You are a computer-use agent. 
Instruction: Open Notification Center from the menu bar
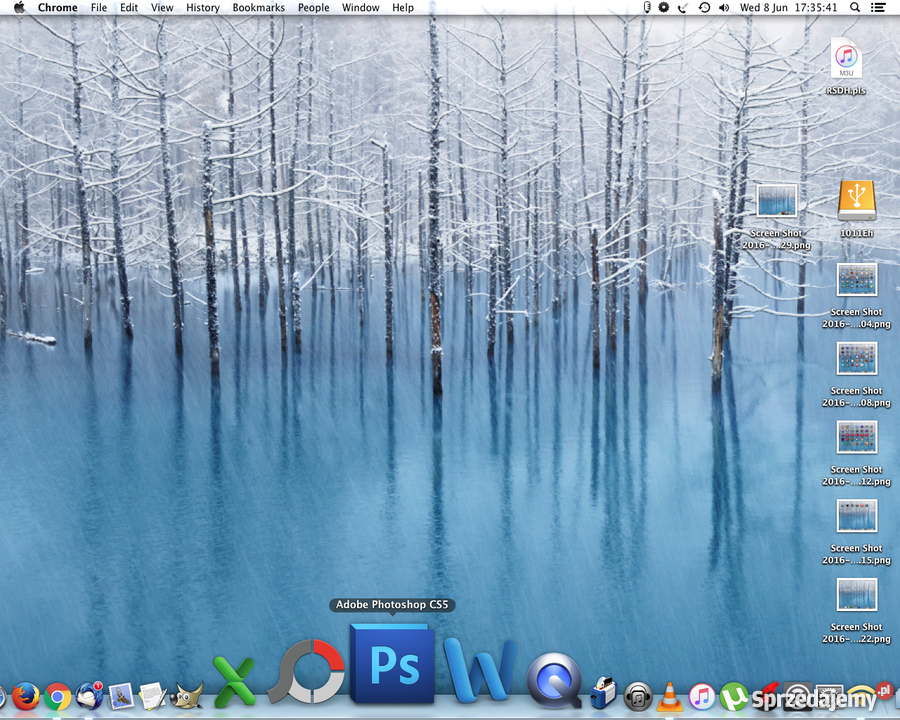877,8
